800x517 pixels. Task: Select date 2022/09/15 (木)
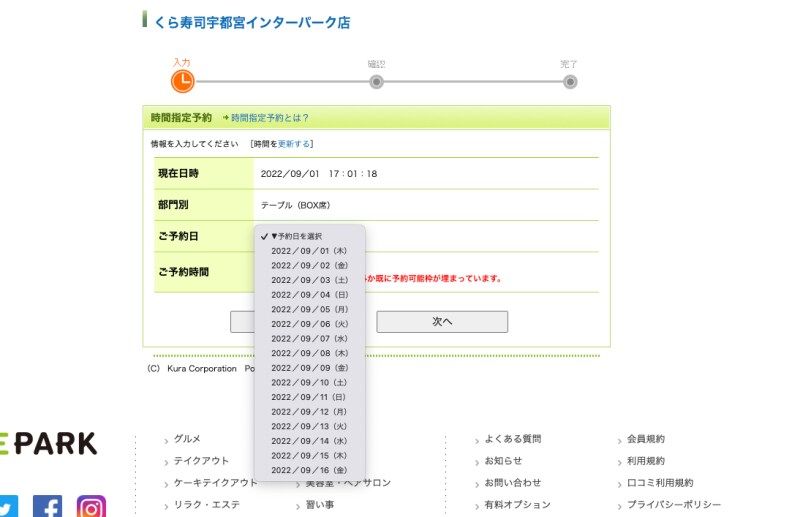pyautogui.click(x=310, y=456)
